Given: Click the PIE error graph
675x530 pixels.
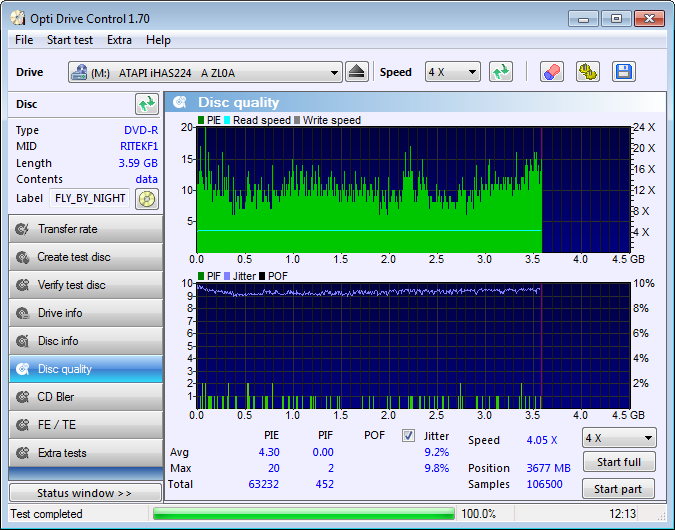Looking at the screenshot, I should (x=413, y=190).
